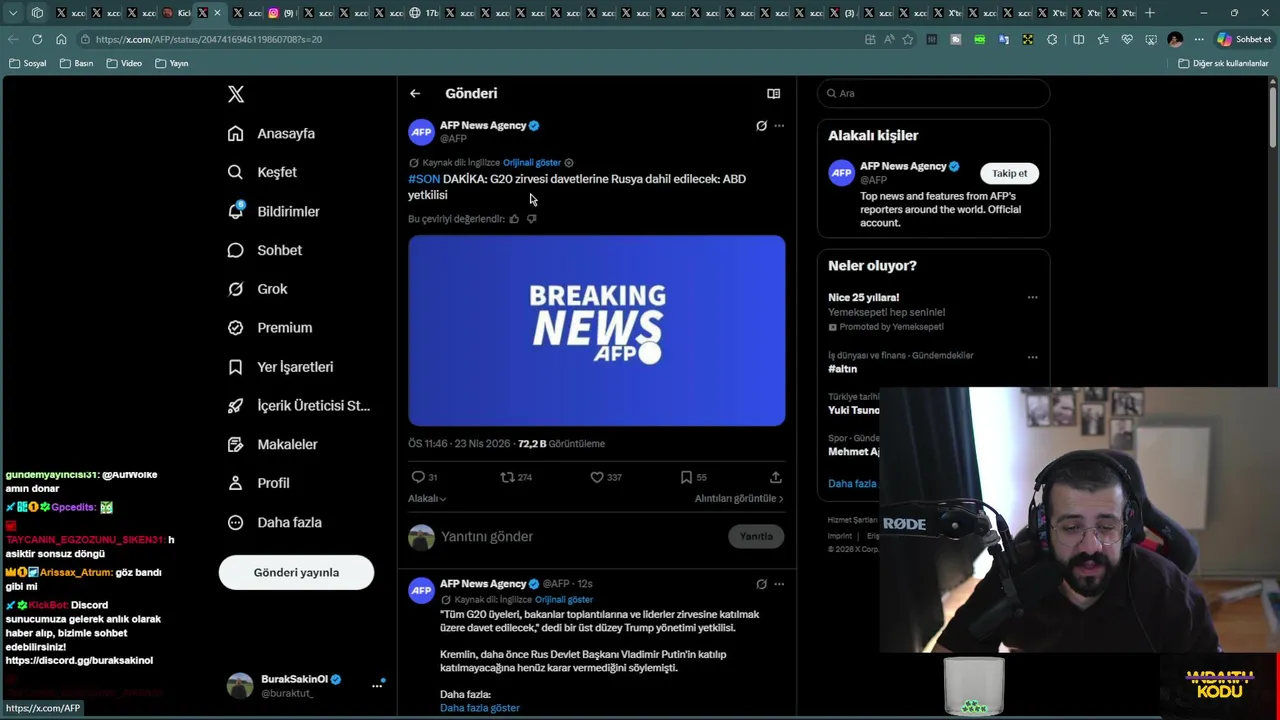The height and width of the screenshot is (720, 1280).
Task: Click AFP avatar on main post
Action: point(421,132)
